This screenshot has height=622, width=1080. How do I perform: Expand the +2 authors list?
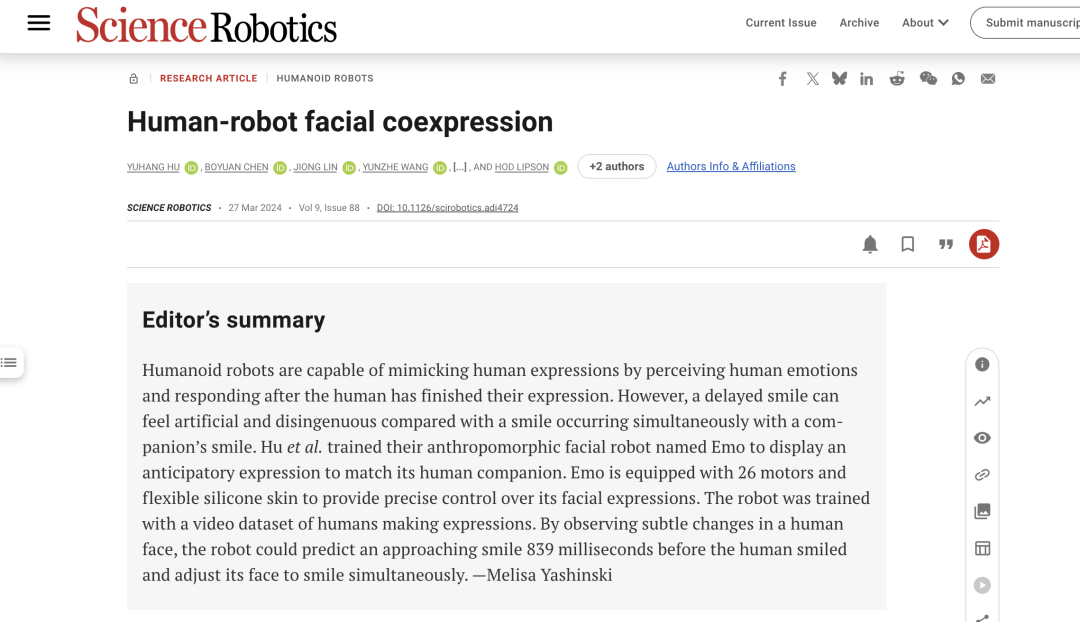click(616, 167)
